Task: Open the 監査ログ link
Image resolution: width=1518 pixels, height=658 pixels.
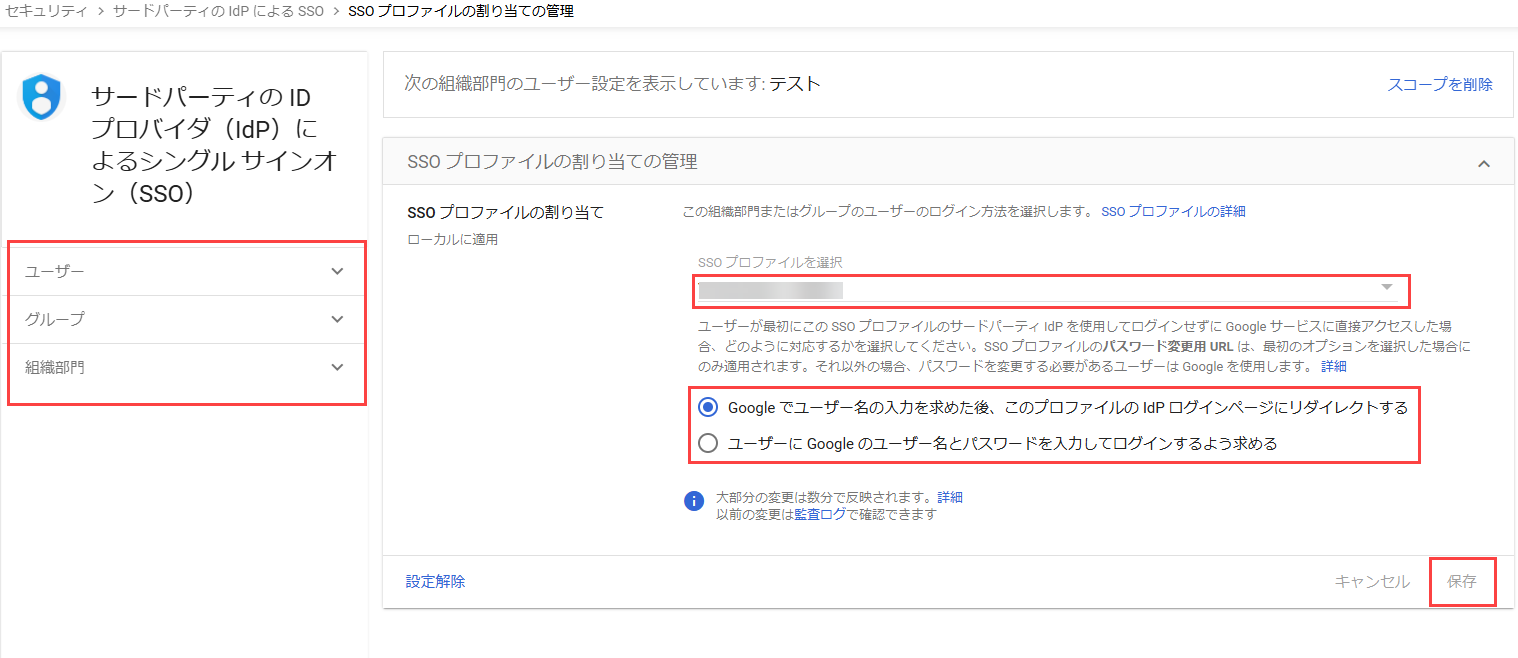Action: 820,514
